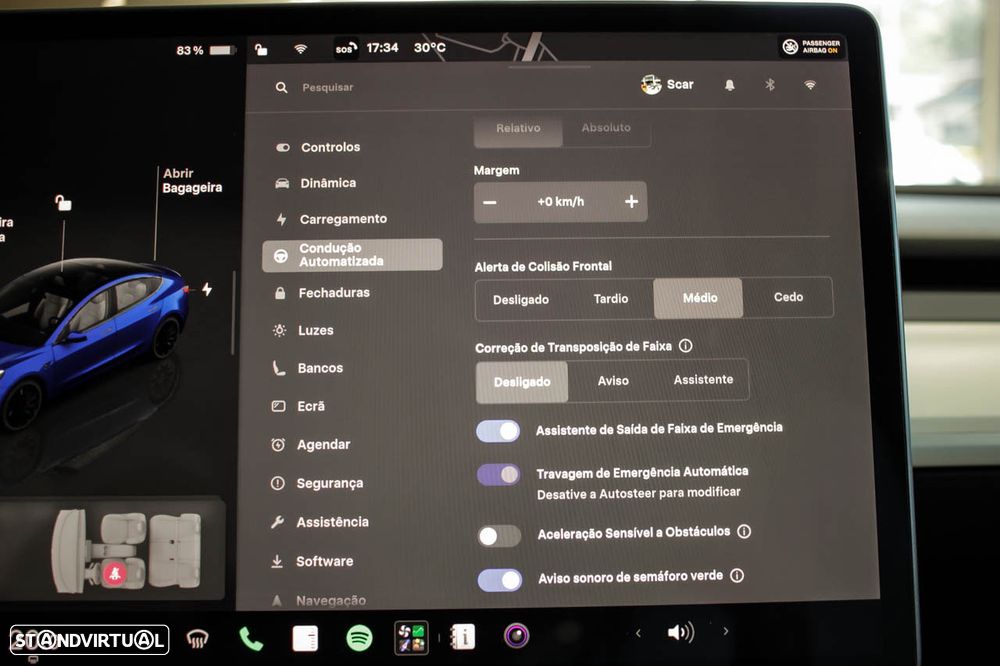Viewport: 1000px width, 666px height.
Task: Open the Carregamento settings section
Action: 332,219
